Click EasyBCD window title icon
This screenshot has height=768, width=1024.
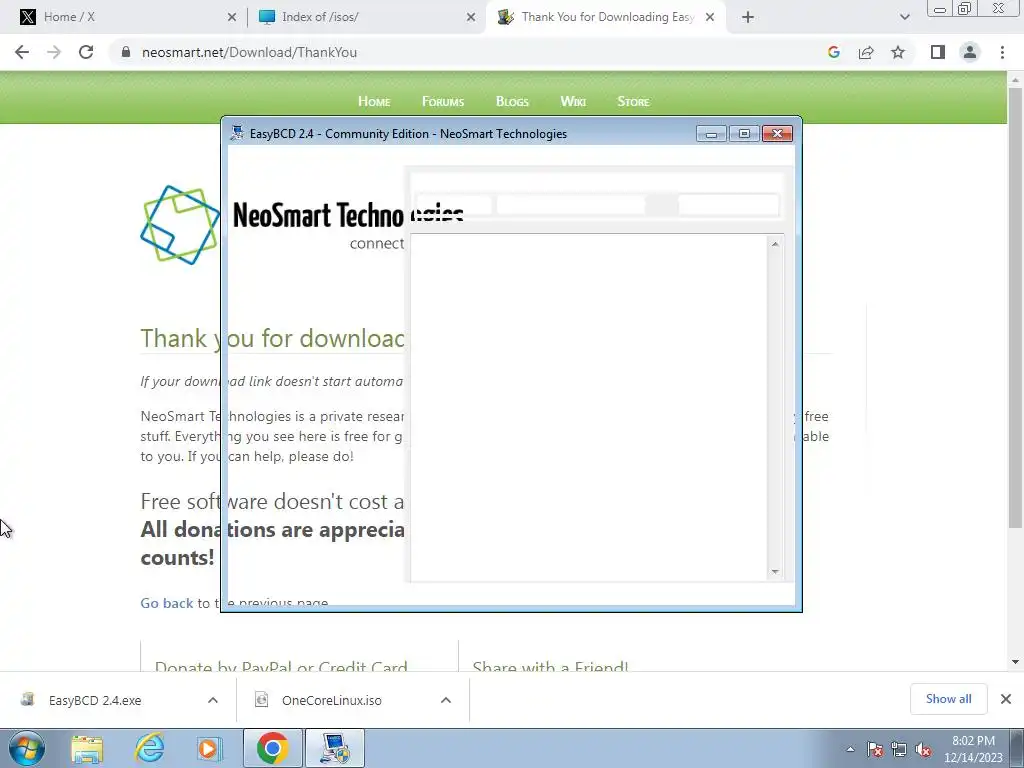point(238,133)
